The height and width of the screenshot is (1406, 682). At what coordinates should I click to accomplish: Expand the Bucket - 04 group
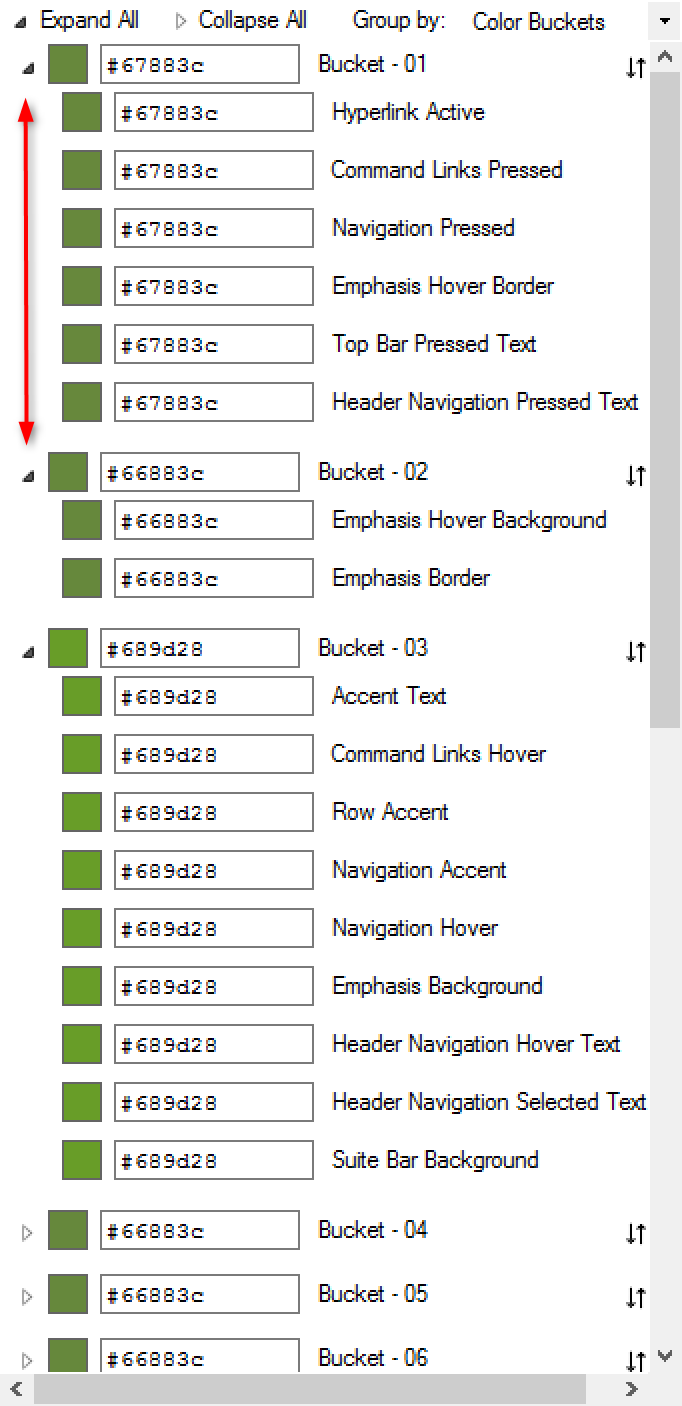pyautogui.click(x=27, y=1233)
